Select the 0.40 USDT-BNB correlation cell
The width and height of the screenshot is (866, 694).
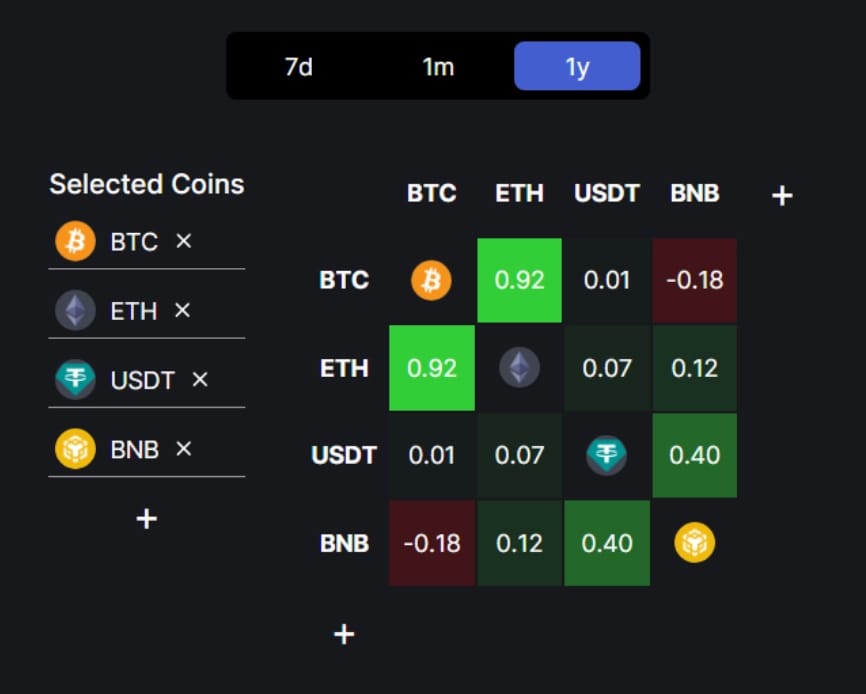(x=695, y=456)
